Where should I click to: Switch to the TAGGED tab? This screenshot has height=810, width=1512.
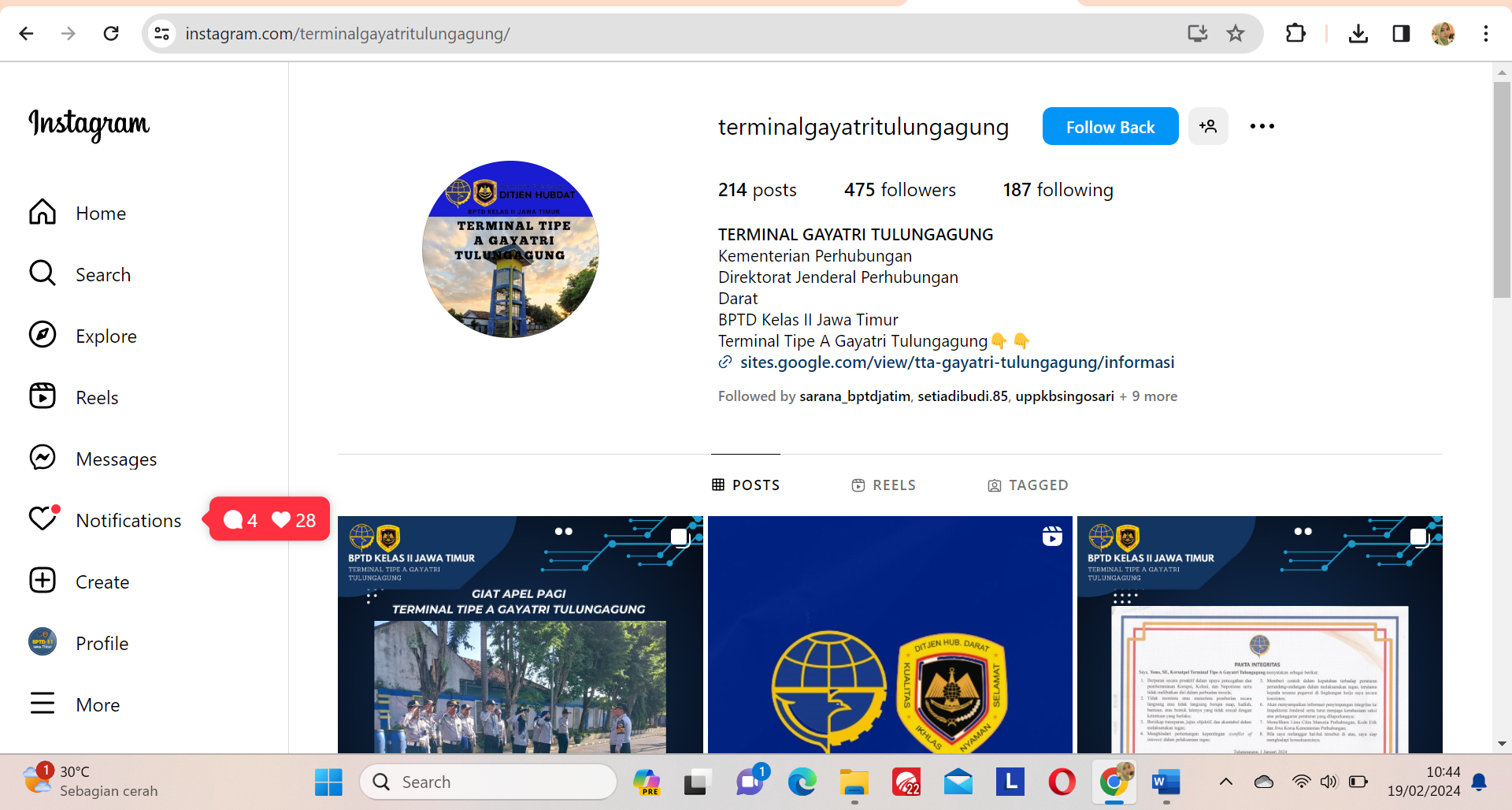1028,485
